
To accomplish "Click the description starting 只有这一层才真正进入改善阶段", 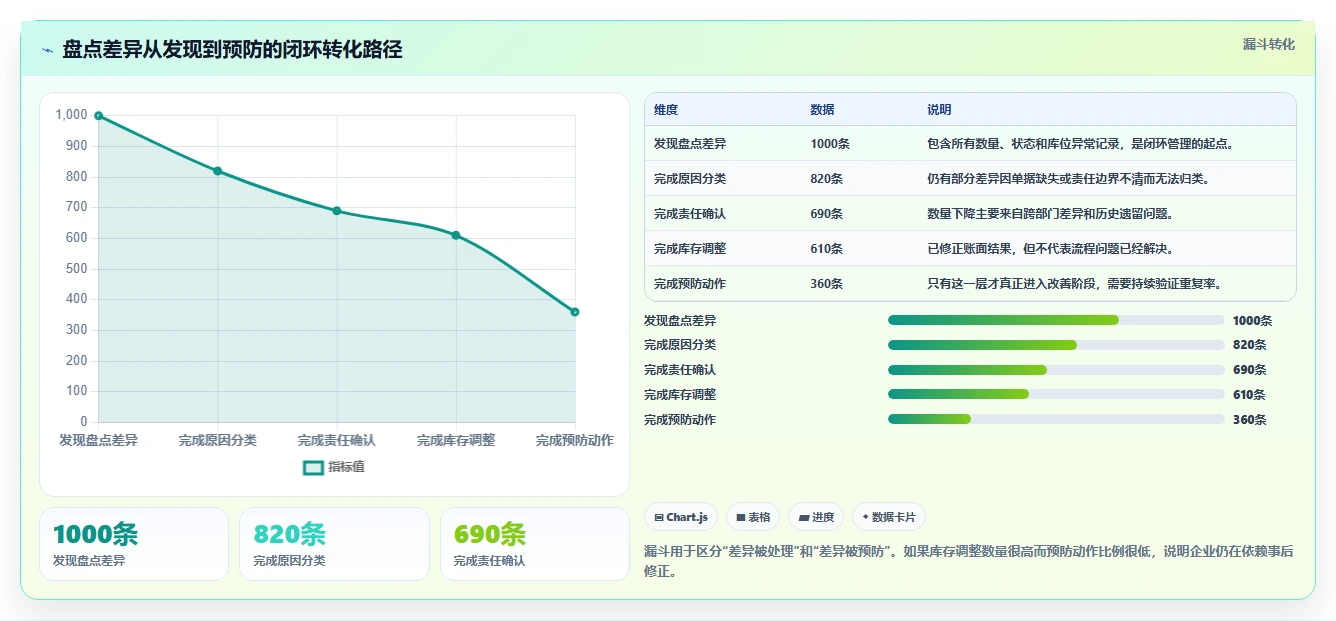I will (1075, 284).
